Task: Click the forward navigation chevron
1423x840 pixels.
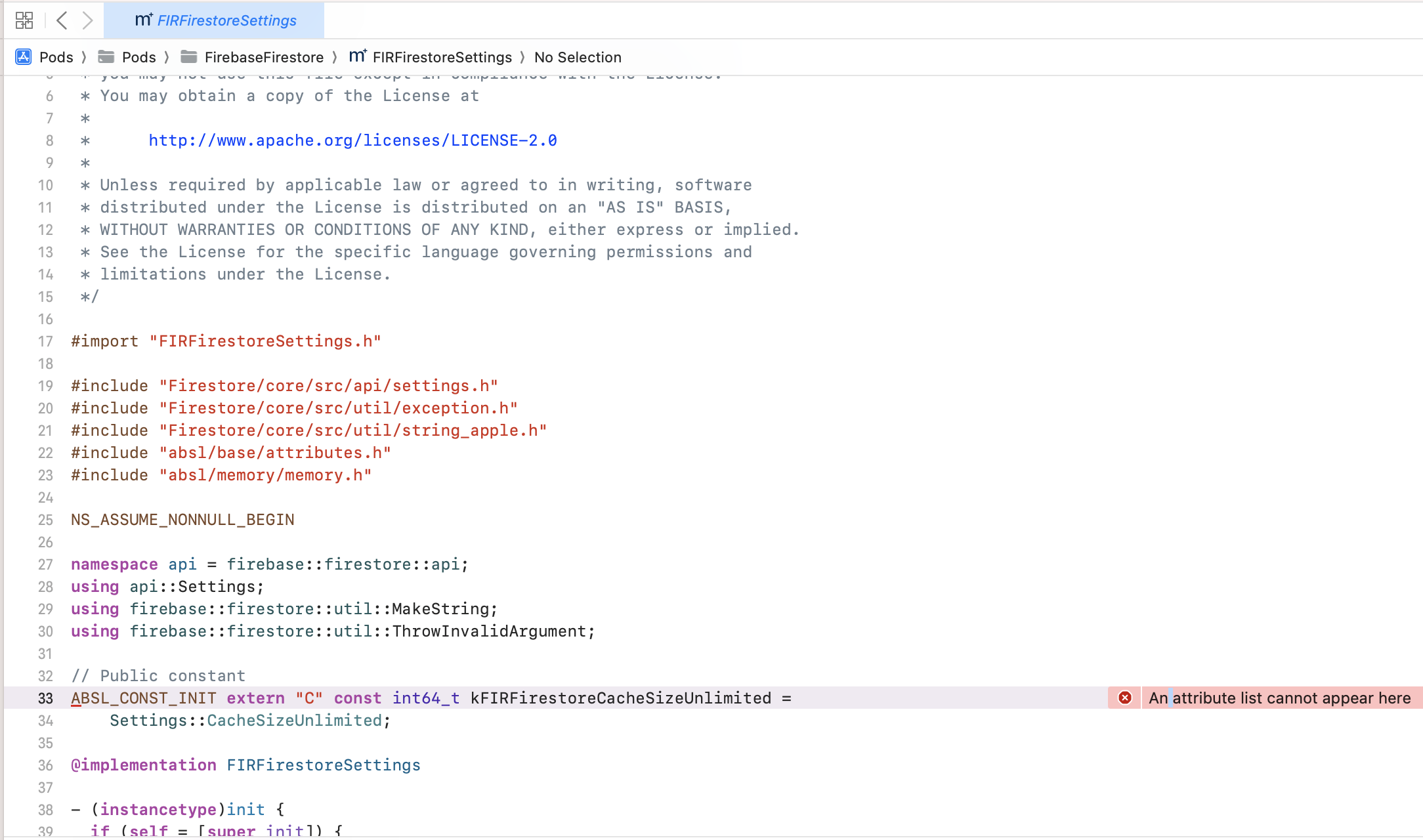Action: (88, 20)
